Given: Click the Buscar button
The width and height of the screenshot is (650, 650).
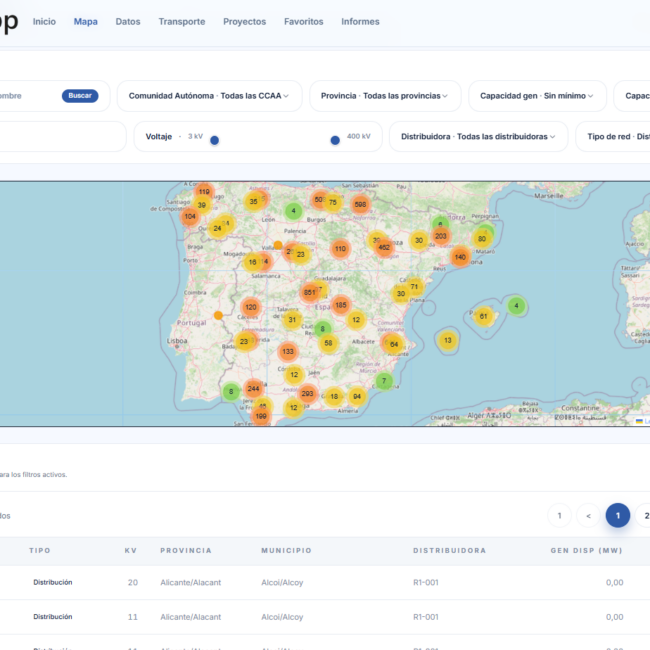Looking at the screenshot, I should [80, 96].
